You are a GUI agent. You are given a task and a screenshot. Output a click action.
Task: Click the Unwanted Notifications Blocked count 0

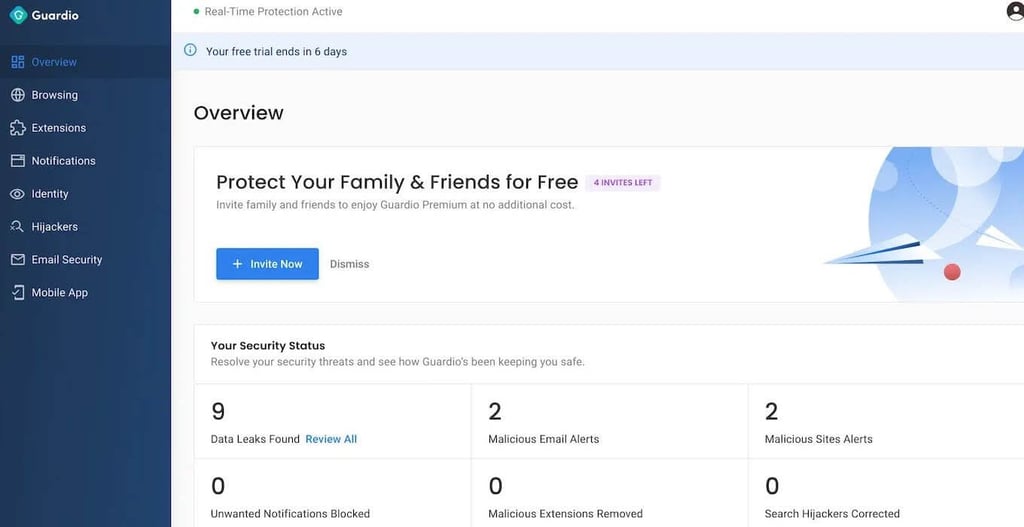click(218, 486)
